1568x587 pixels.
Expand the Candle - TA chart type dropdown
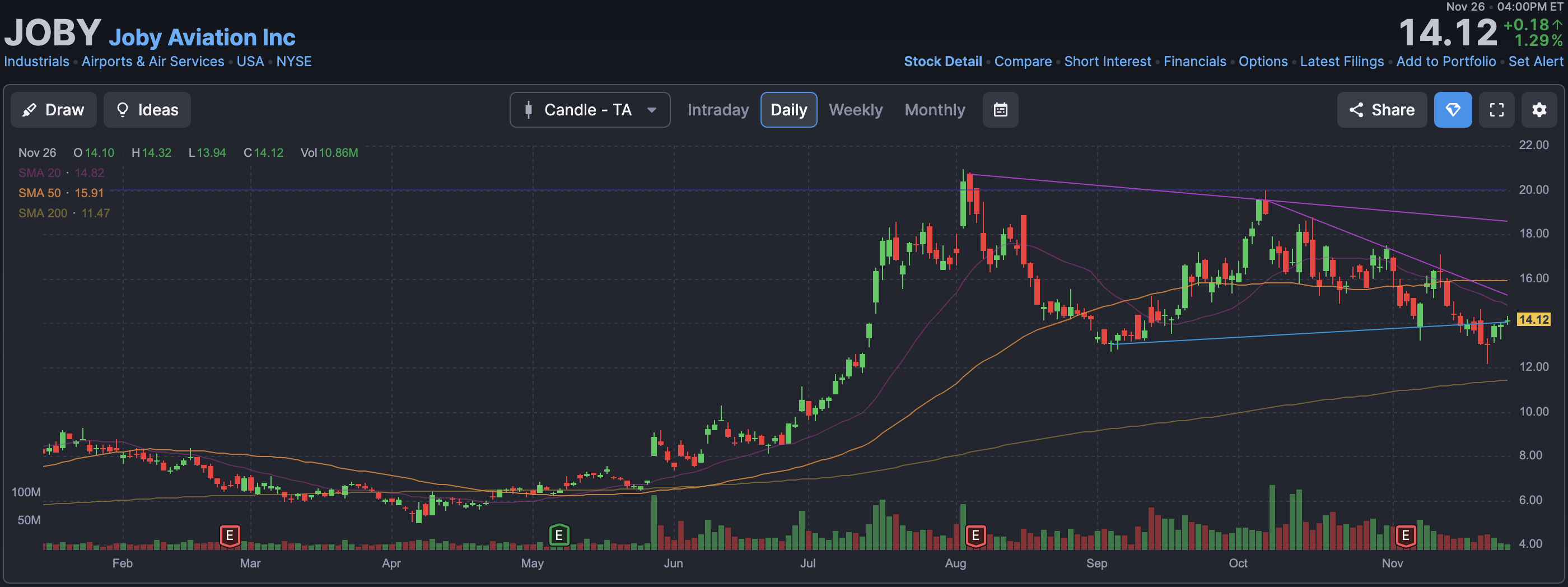pos(590,110)
